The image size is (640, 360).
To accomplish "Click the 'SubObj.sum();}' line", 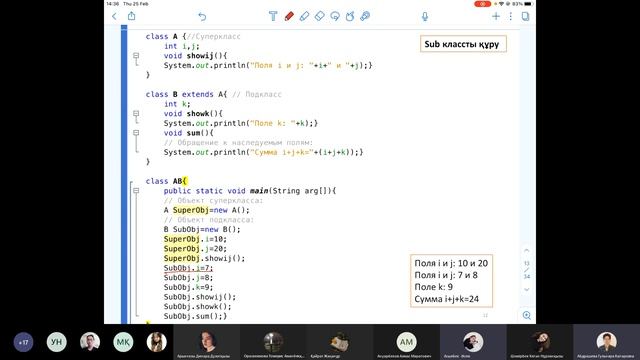I will click(196, 316).
